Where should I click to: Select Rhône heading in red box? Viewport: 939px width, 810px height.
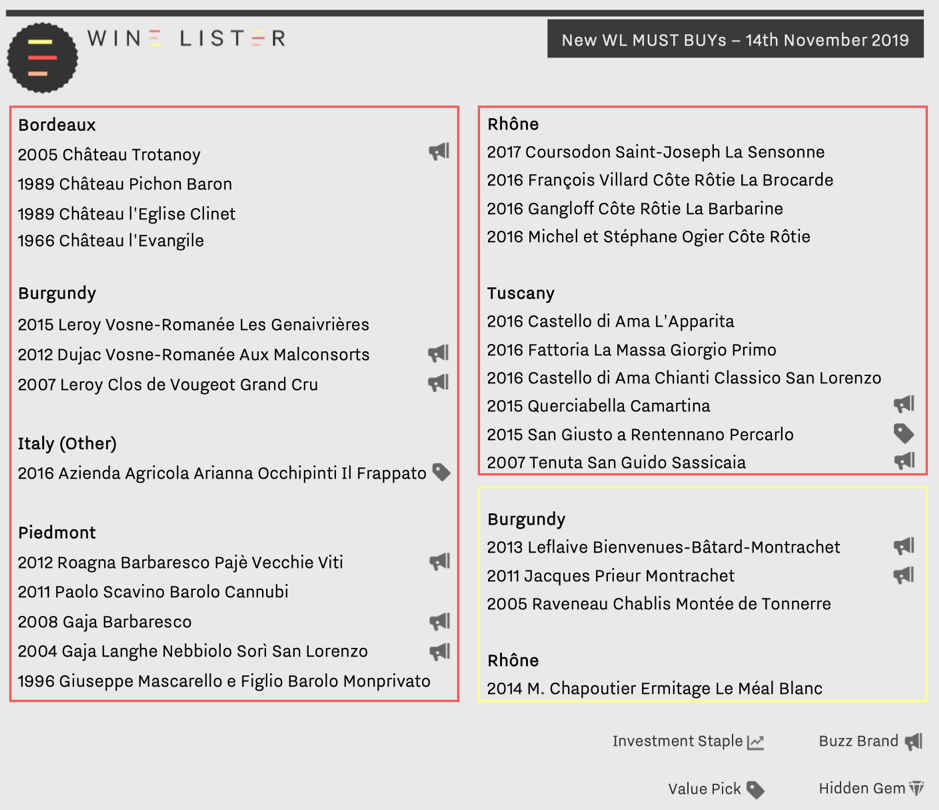tap(513, 124)
